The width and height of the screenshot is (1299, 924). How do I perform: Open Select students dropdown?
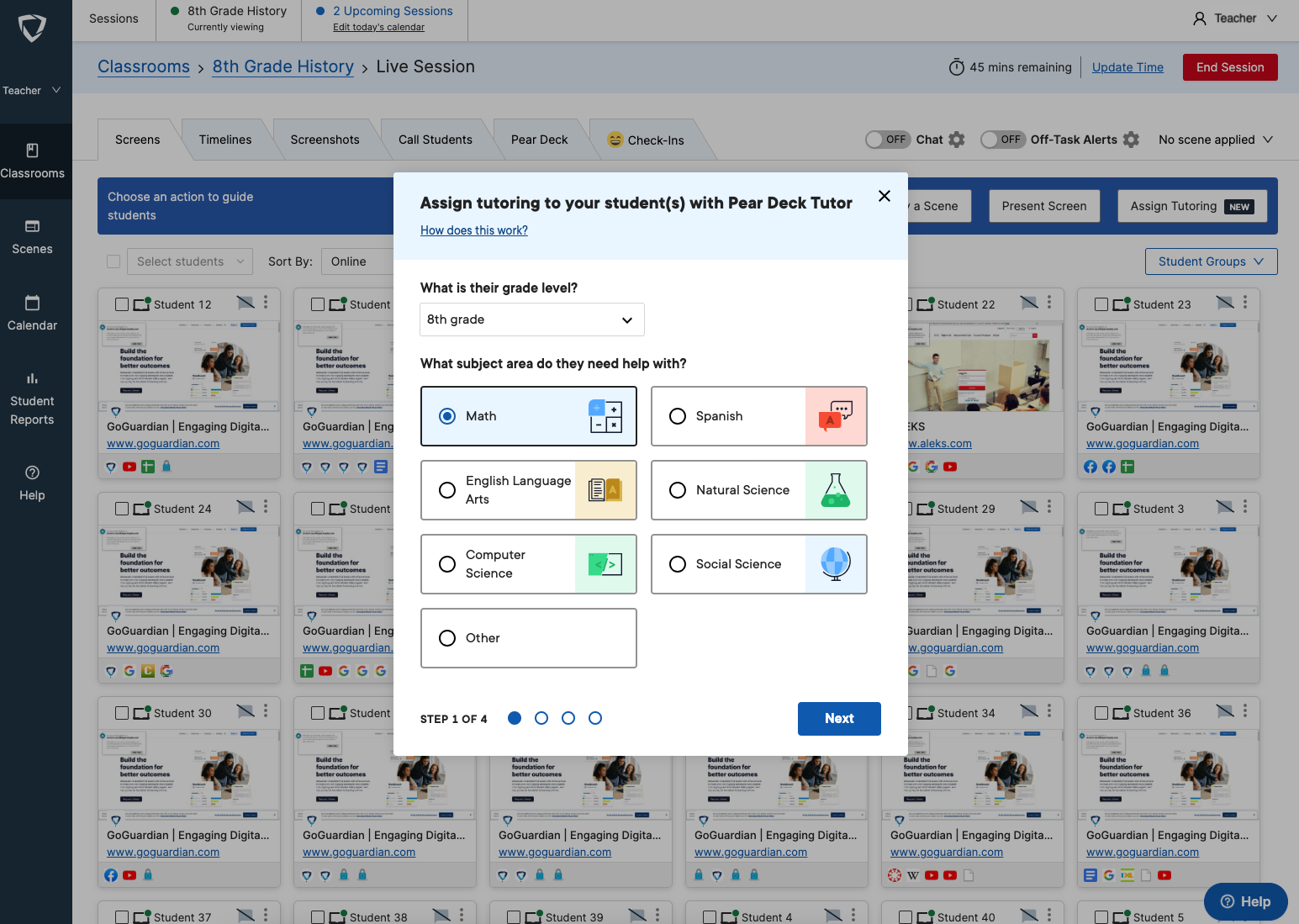[x=190, y=261]
